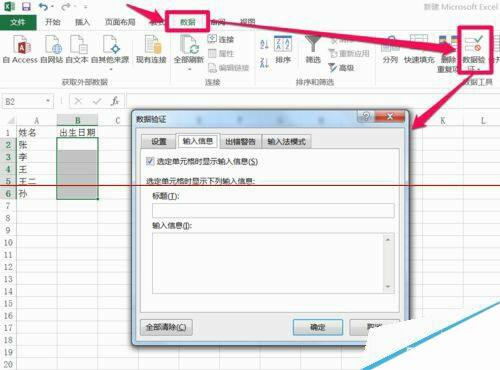Open the Name Box dropdown arrow

(x=48, y=101)
